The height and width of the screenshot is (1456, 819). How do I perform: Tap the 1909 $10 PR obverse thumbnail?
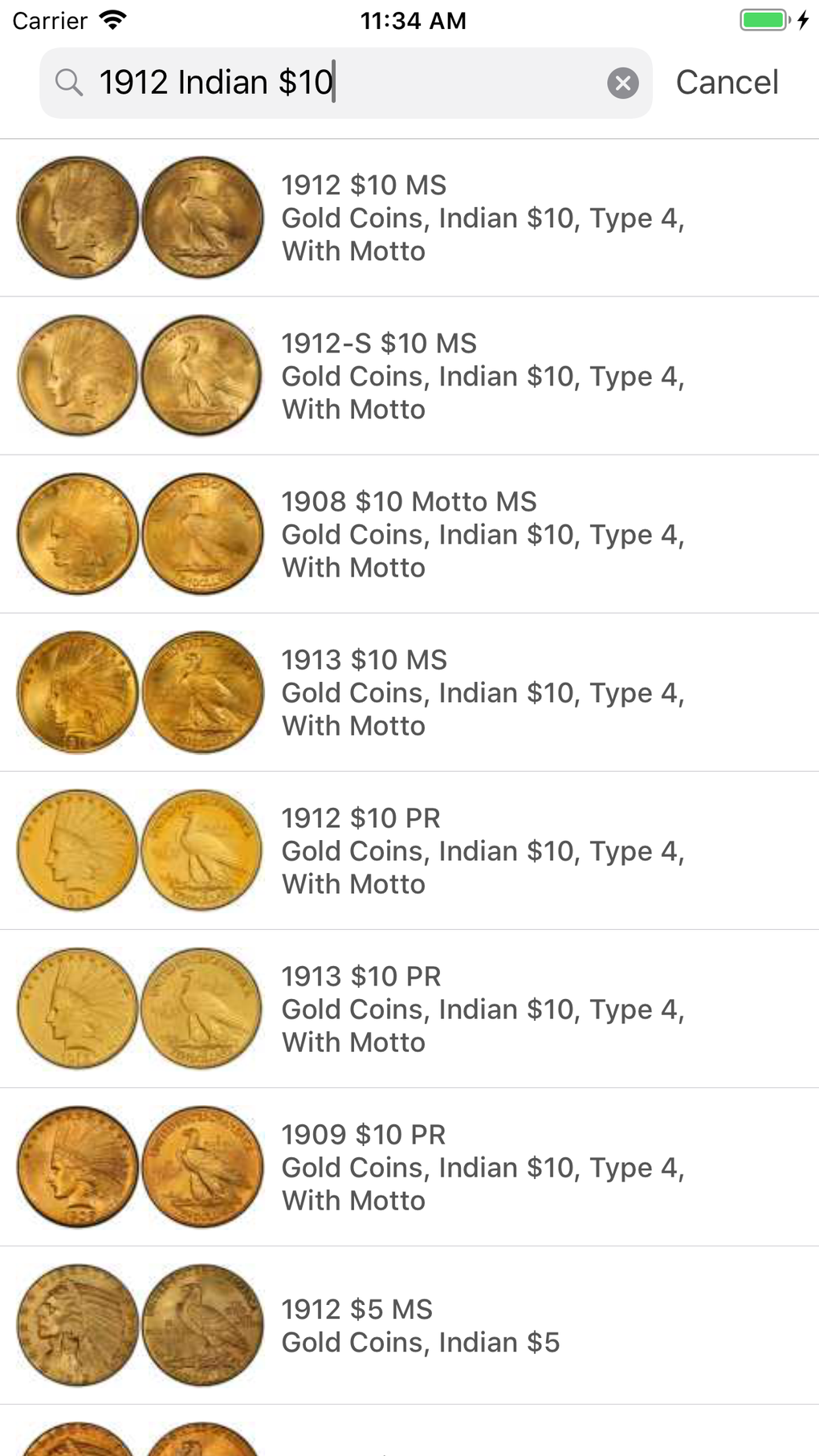click(x=78, y=1167)
